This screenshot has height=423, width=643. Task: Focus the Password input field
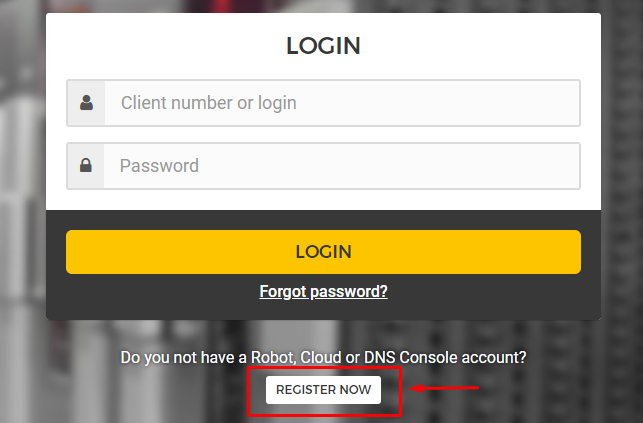pyautogui.click(x=342, y=166)
